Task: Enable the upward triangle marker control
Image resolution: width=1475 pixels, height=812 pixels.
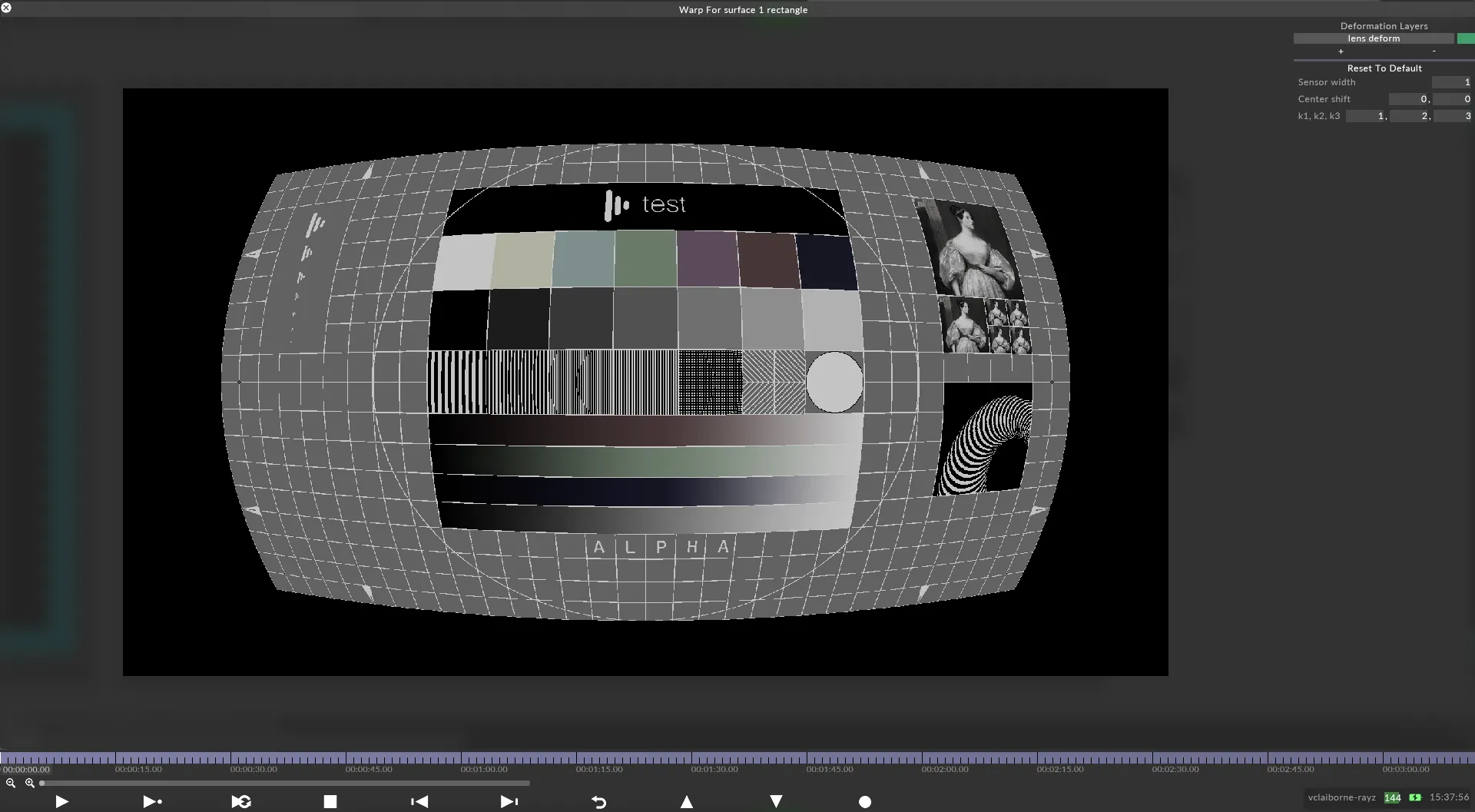Action: click(x=686, y=802)
